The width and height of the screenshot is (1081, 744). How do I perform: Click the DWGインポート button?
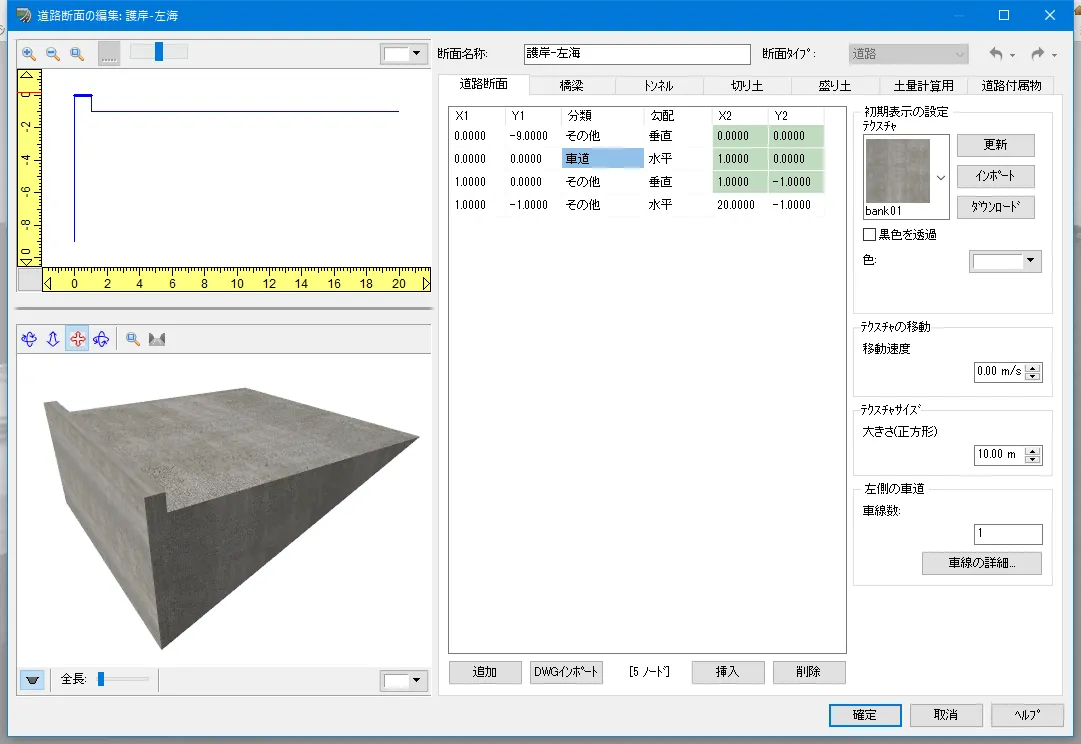566,672
